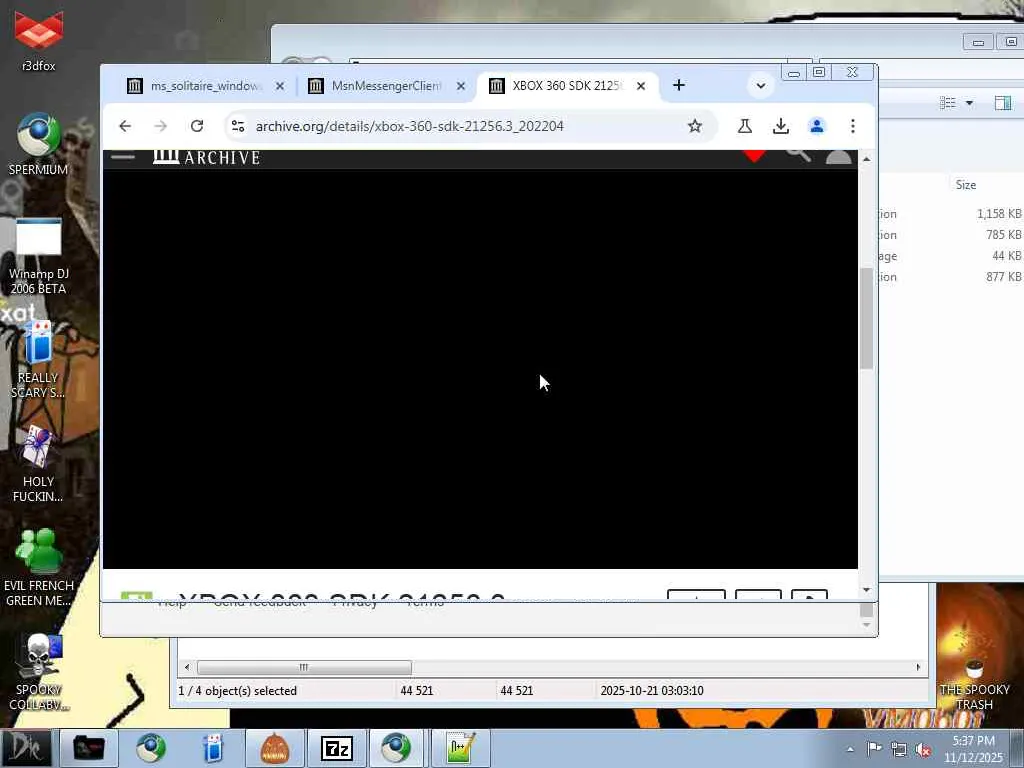
Task: Click status text '1 / 4 object(s) selected'
Action: pyautogui.click(x=238, y=691)
